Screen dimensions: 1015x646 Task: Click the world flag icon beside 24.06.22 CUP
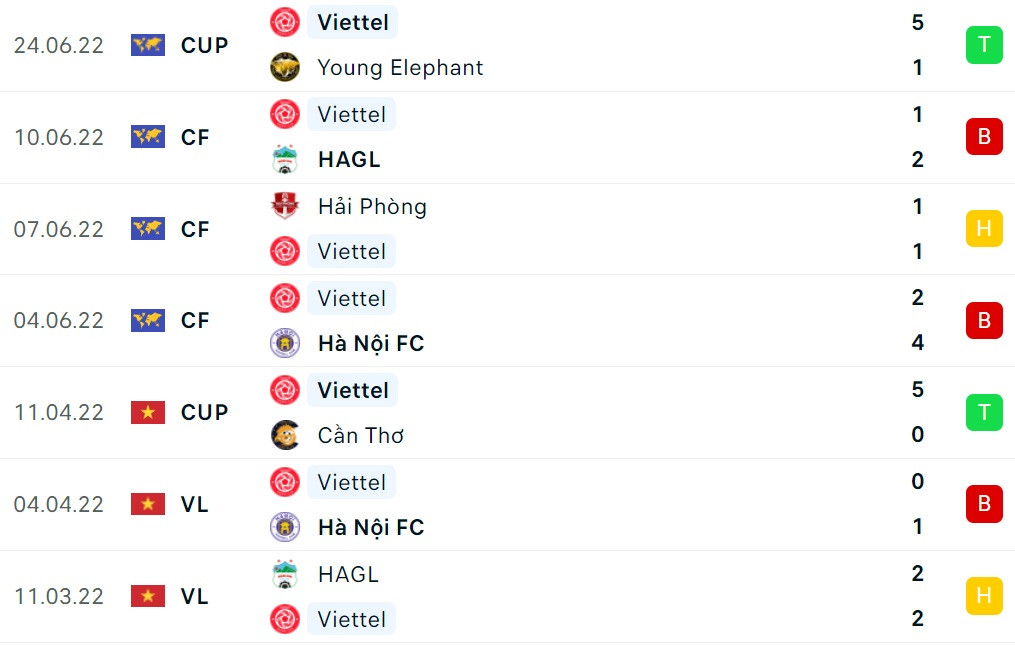tap(148, 45)
